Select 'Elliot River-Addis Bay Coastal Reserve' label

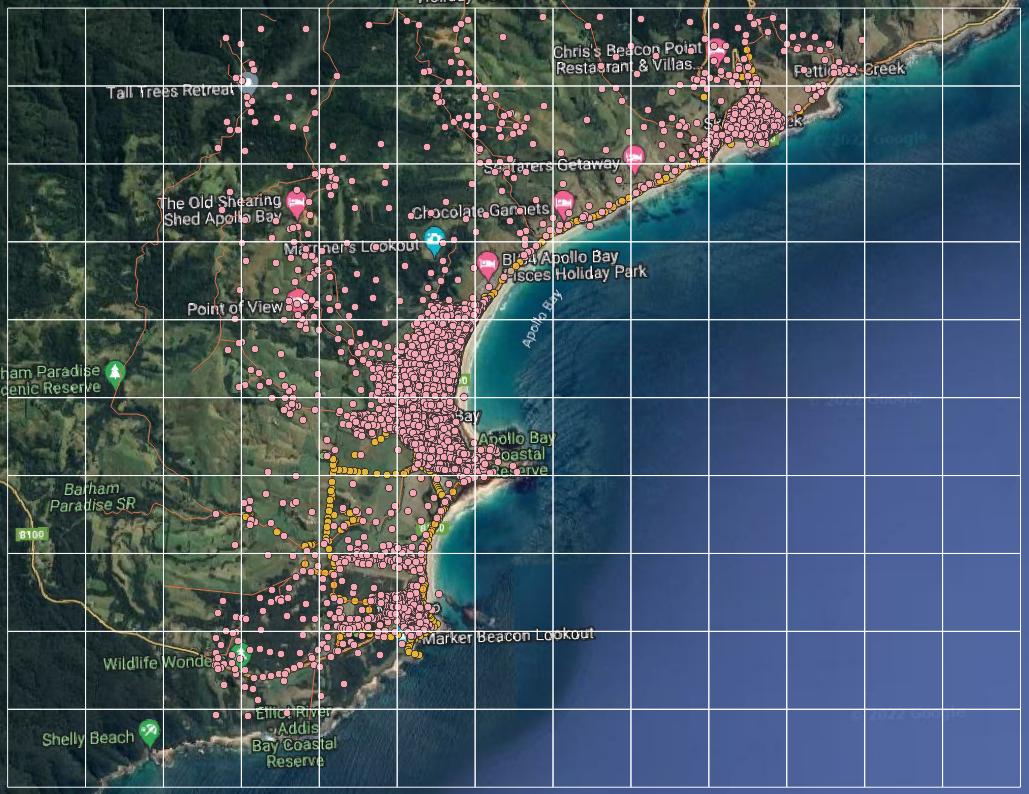point(295,736)
